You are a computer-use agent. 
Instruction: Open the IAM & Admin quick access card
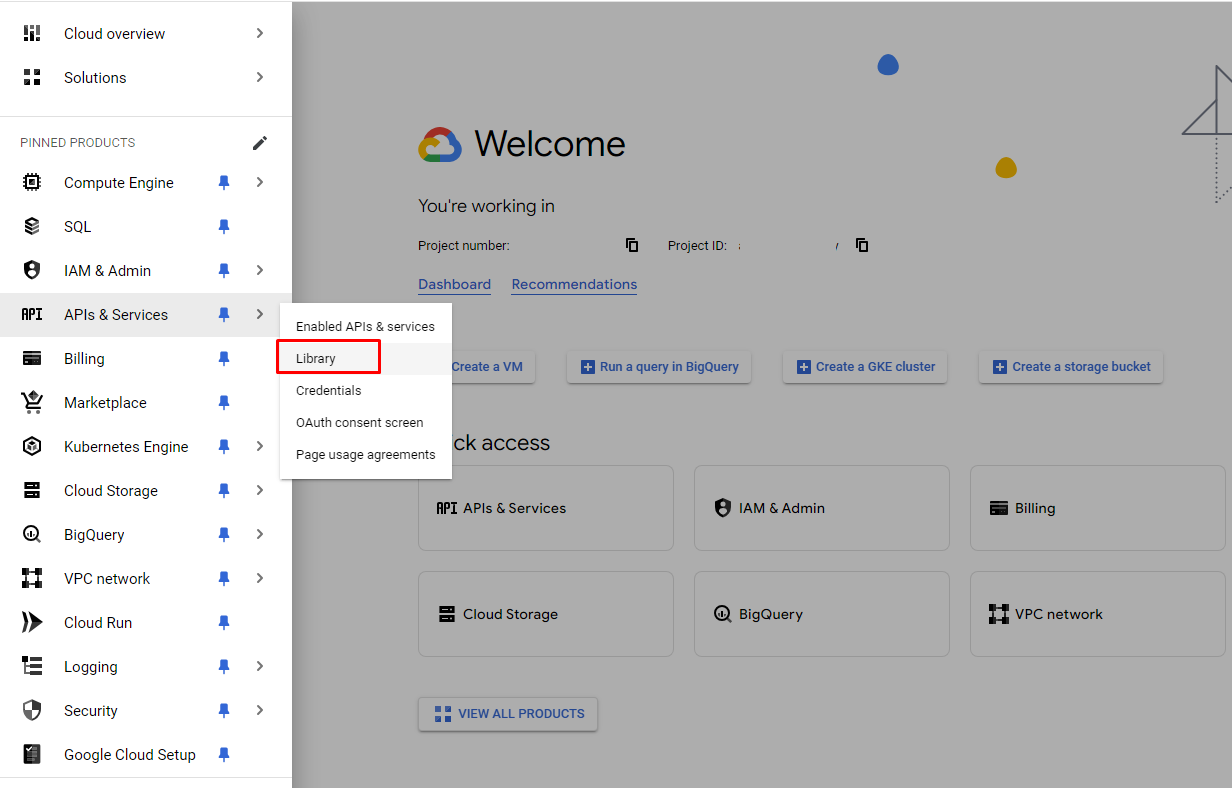click(x=822, y=508)
